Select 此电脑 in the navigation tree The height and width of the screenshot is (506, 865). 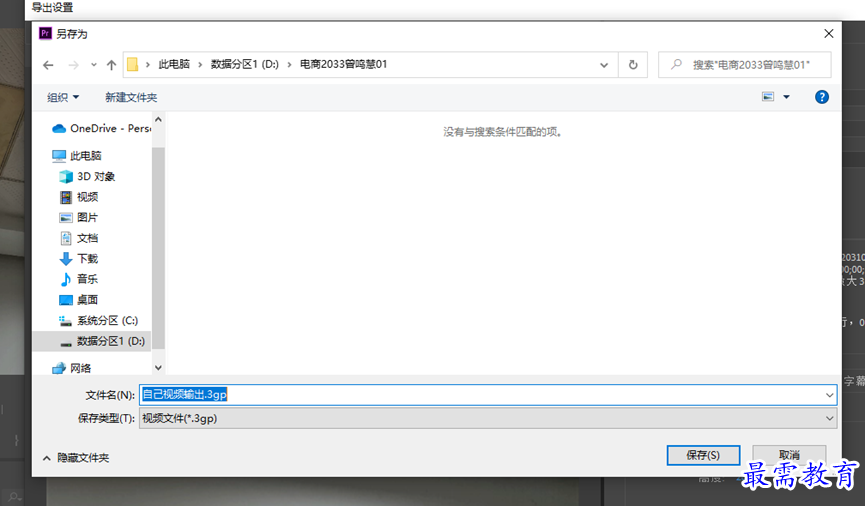click(77, 156)
